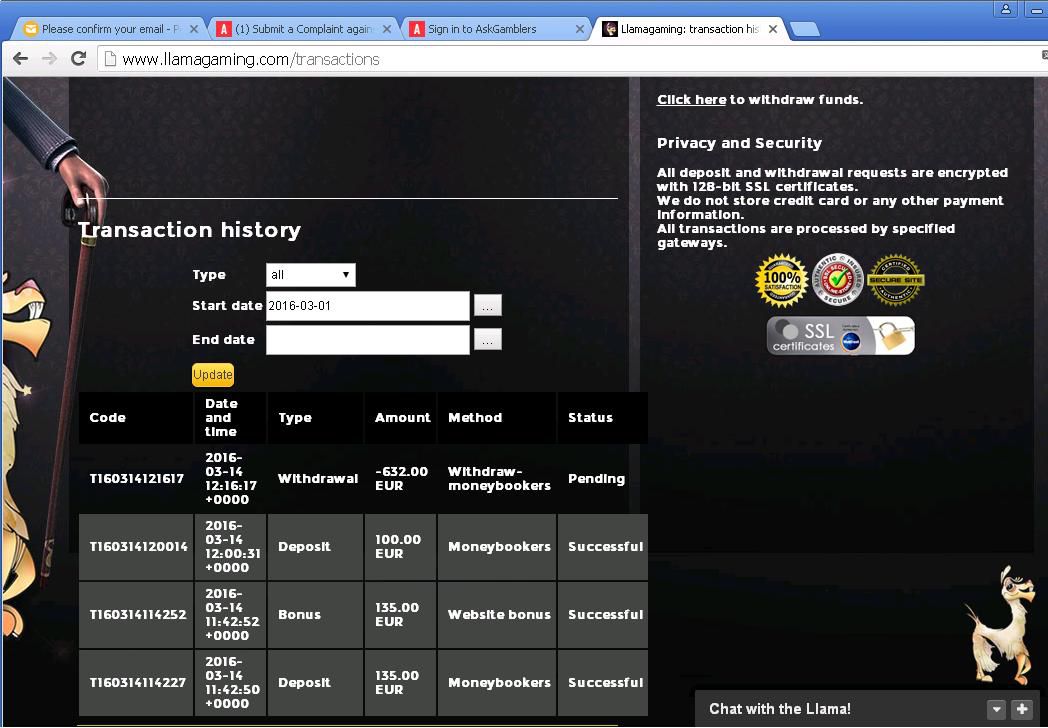The height and width of the screenshot is (728, 1048).
Task: Select transaction code T160314114252
Action: (138, 615)
